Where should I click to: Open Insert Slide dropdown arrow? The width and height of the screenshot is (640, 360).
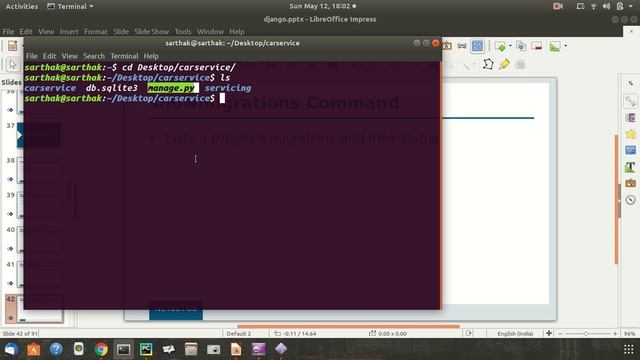510,46
